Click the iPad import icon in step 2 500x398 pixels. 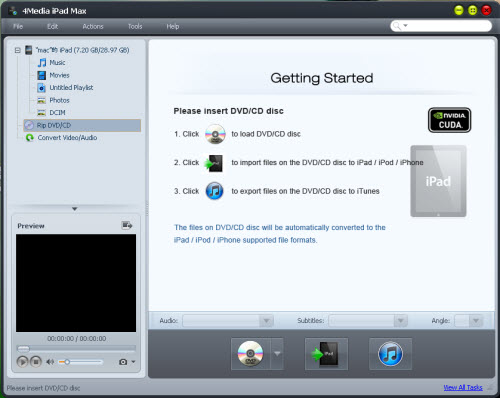point(214,163)
